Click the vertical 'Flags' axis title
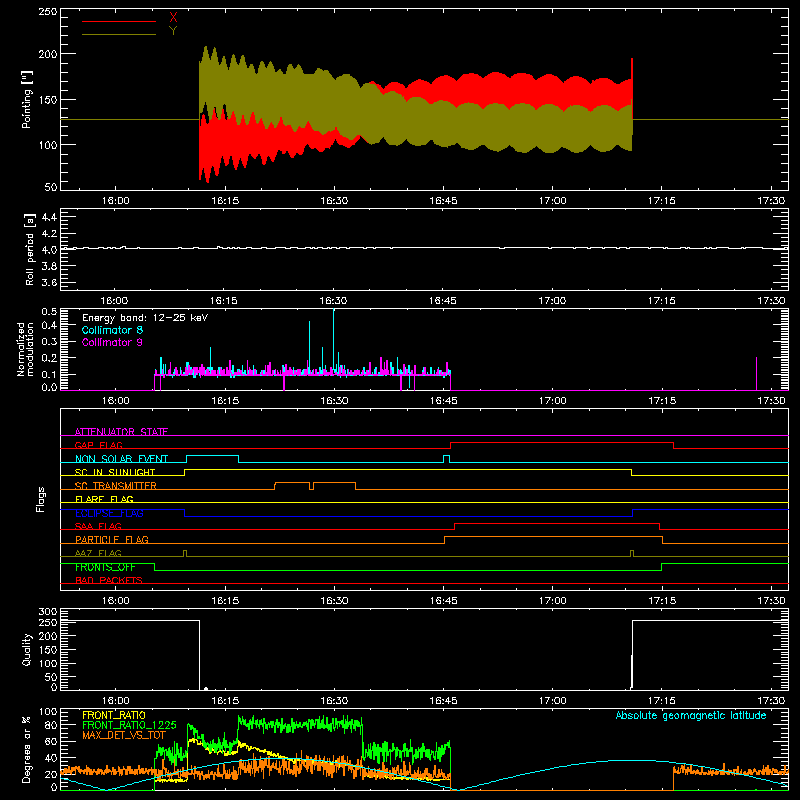 [40, 499]
